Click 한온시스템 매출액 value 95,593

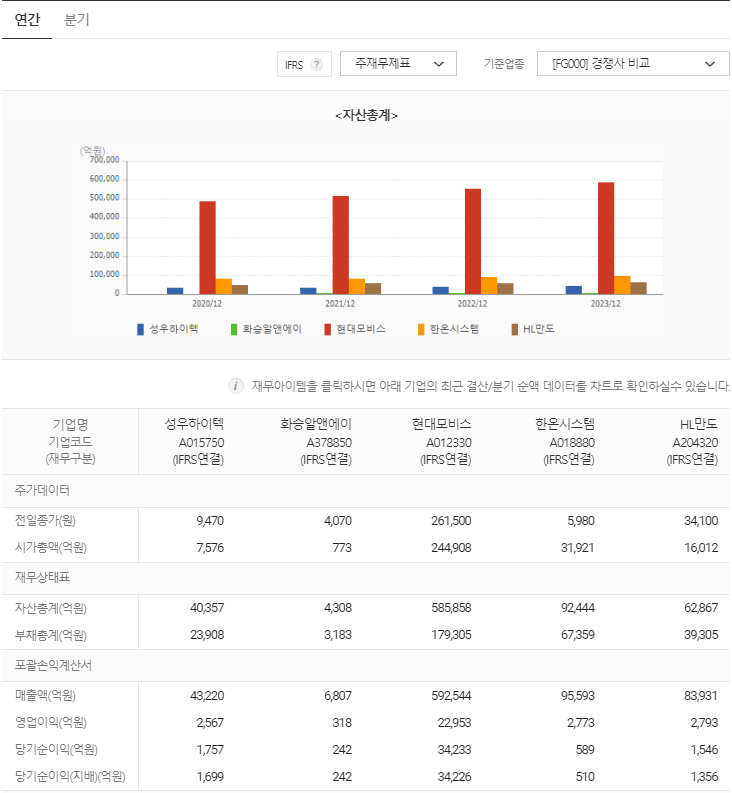click(x=578, y=696)
